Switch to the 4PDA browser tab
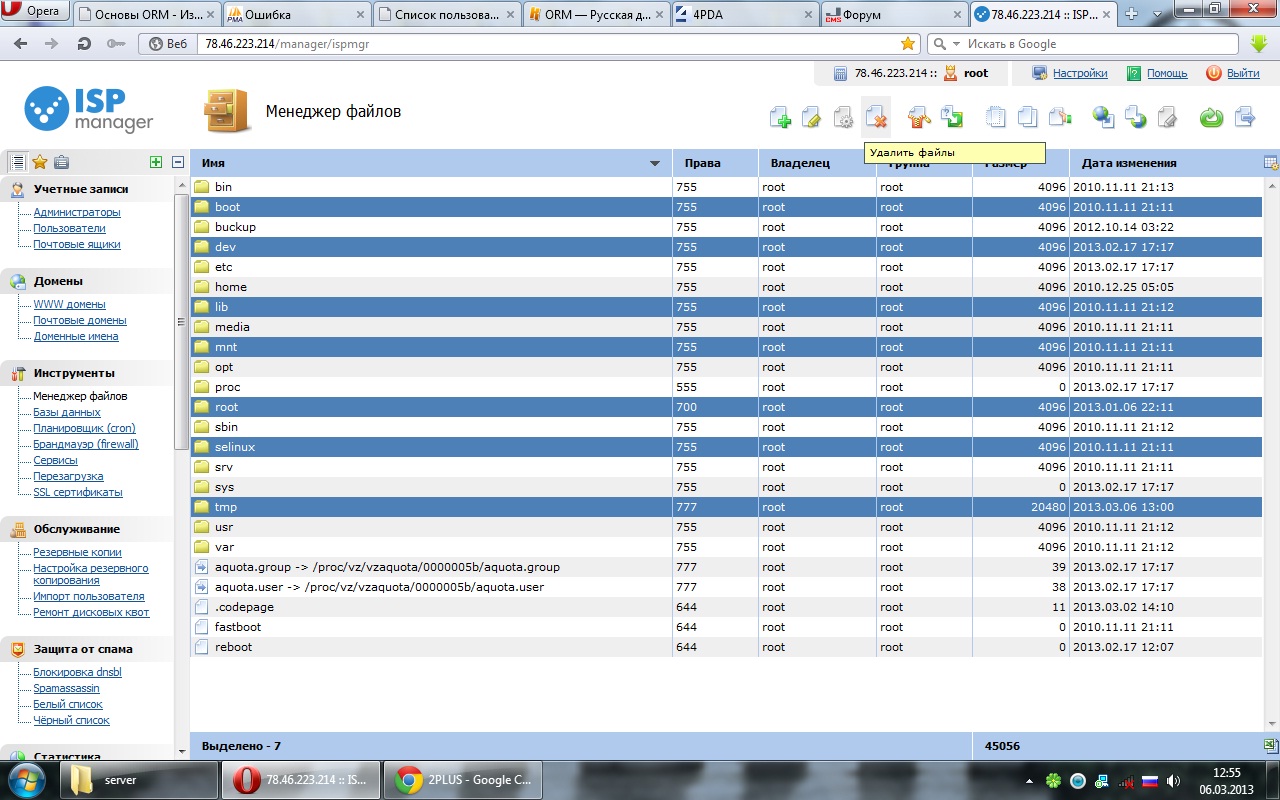 pyautogui.click(x=742, y=15)
